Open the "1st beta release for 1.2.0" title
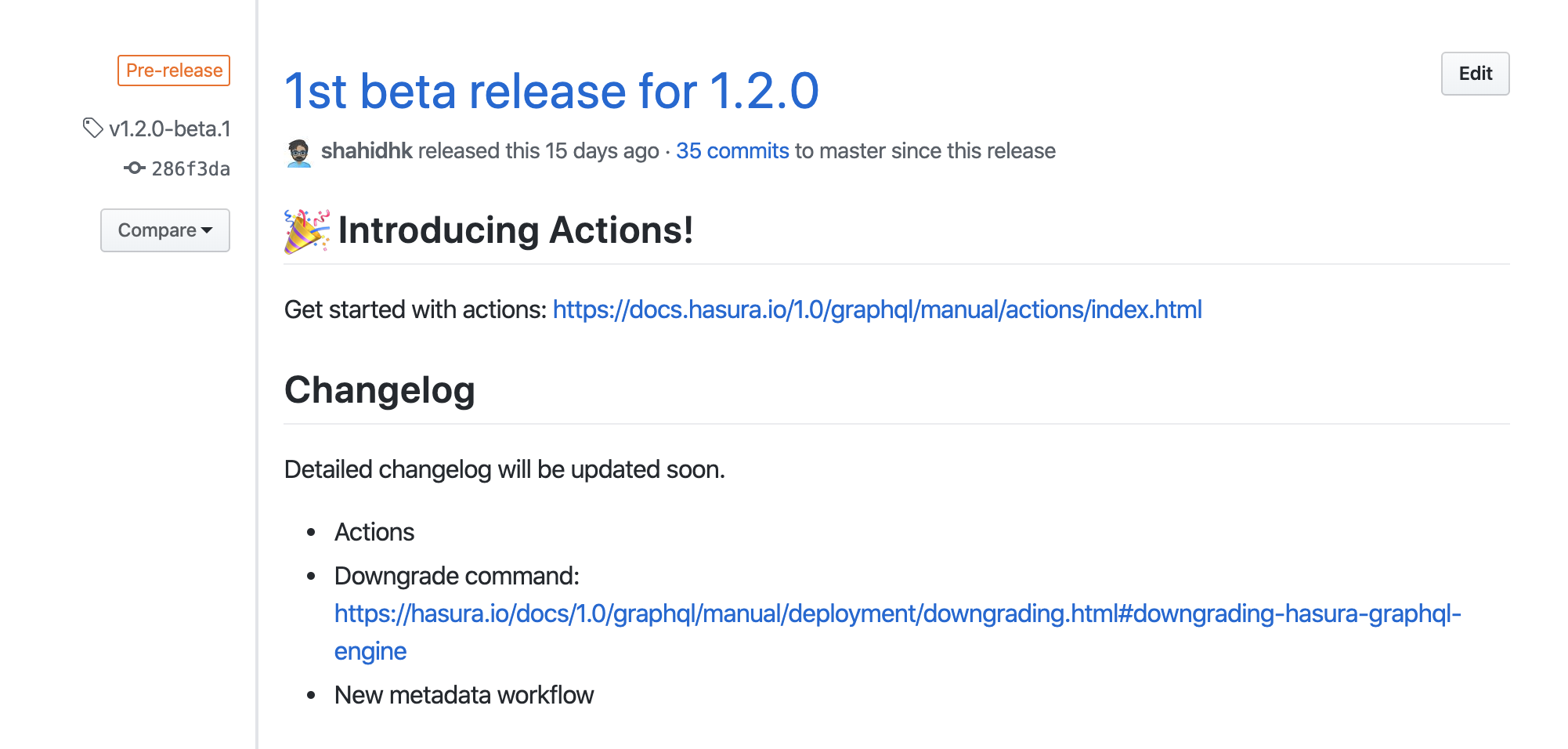This screenshot has height=749, width=1568. click(551, 91)
